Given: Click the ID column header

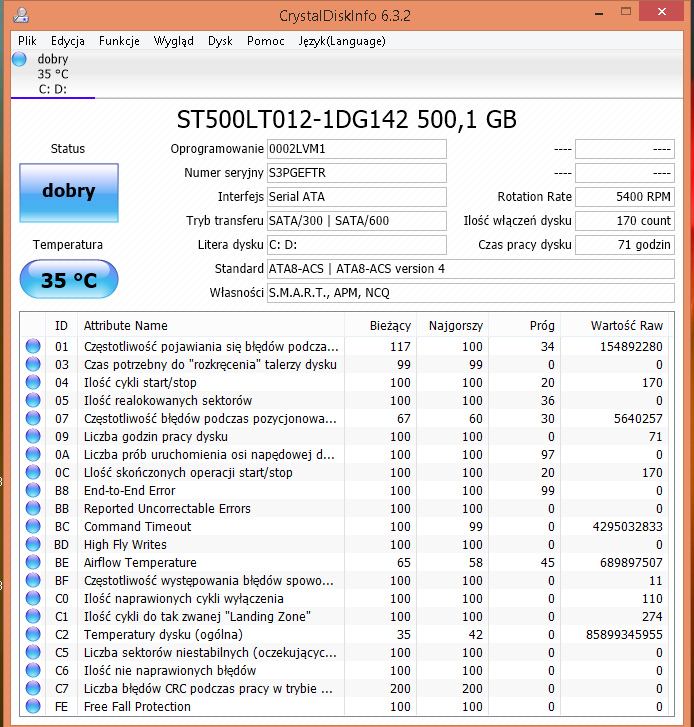Looking at the screenshot, I should (62, 325).
